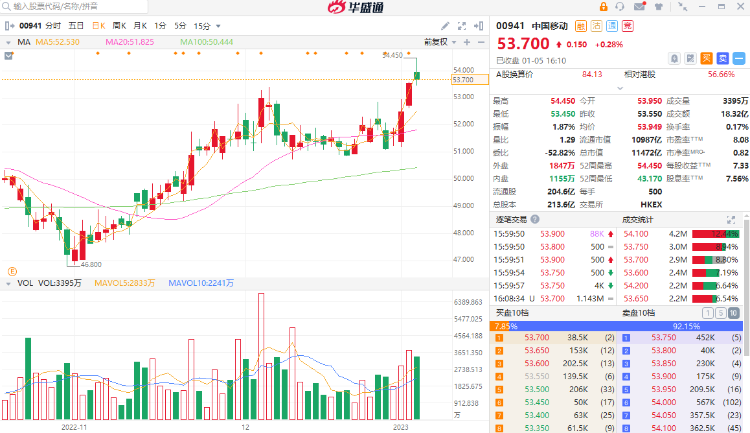Expand 成交统计 panel fullscreen icon
Viewport: 750px width, 433px height.
[731, 220]
